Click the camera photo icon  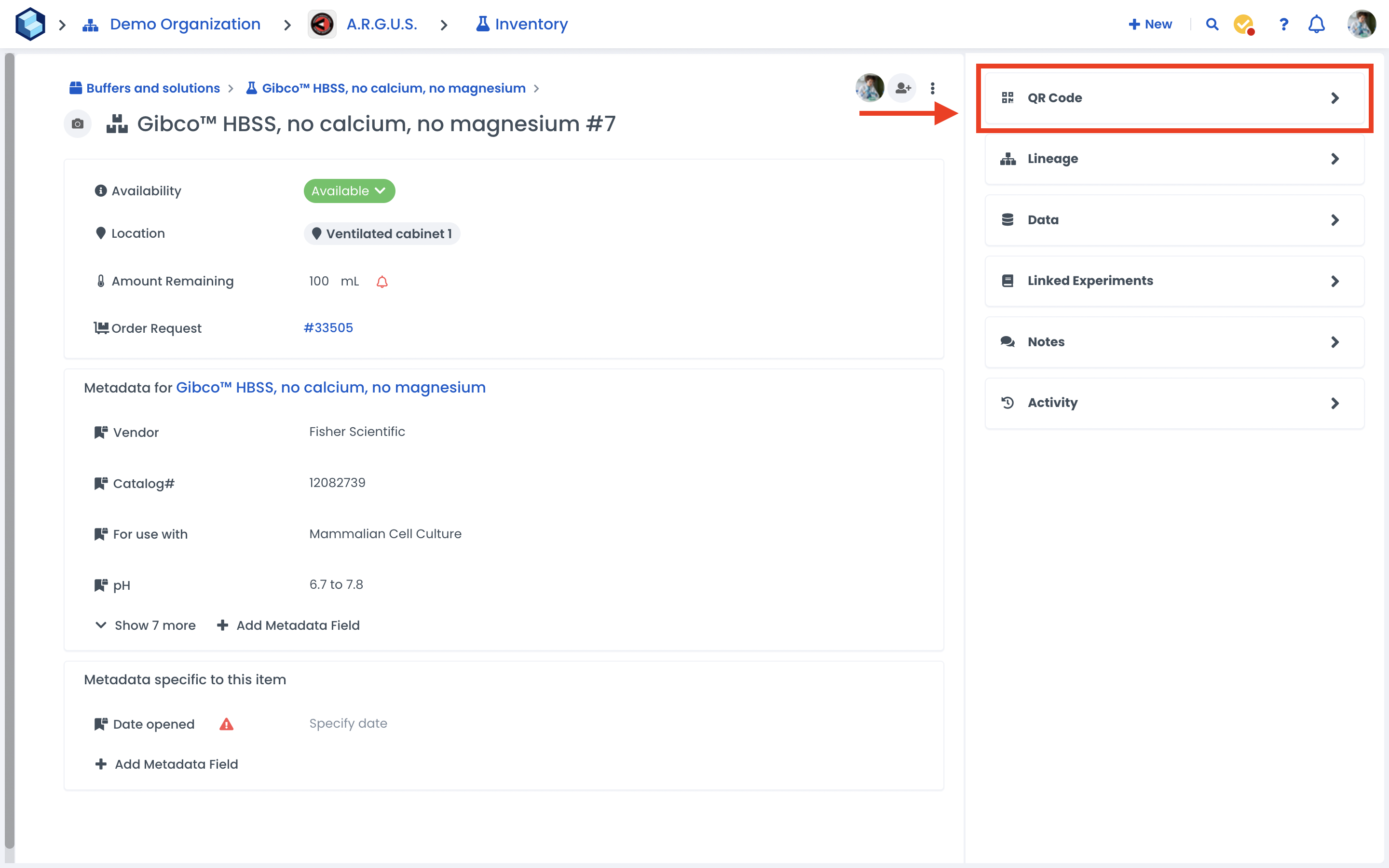[78, 123]
